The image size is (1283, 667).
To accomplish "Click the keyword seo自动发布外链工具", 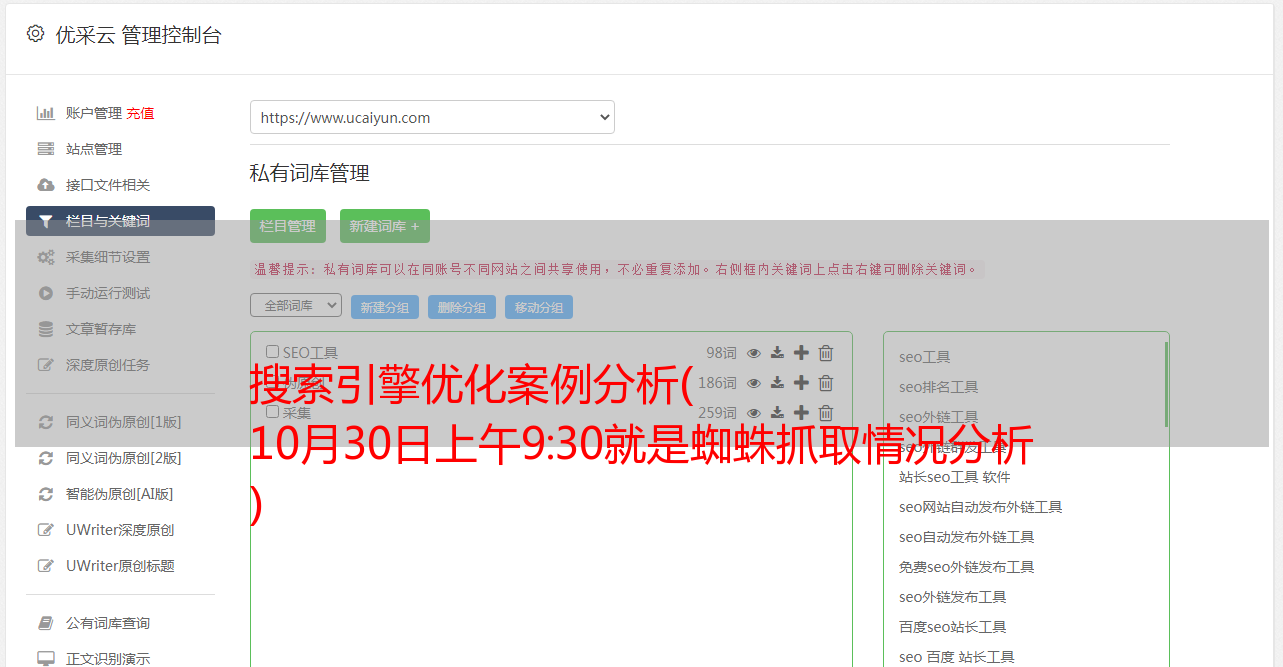I will tap(967, 537).
